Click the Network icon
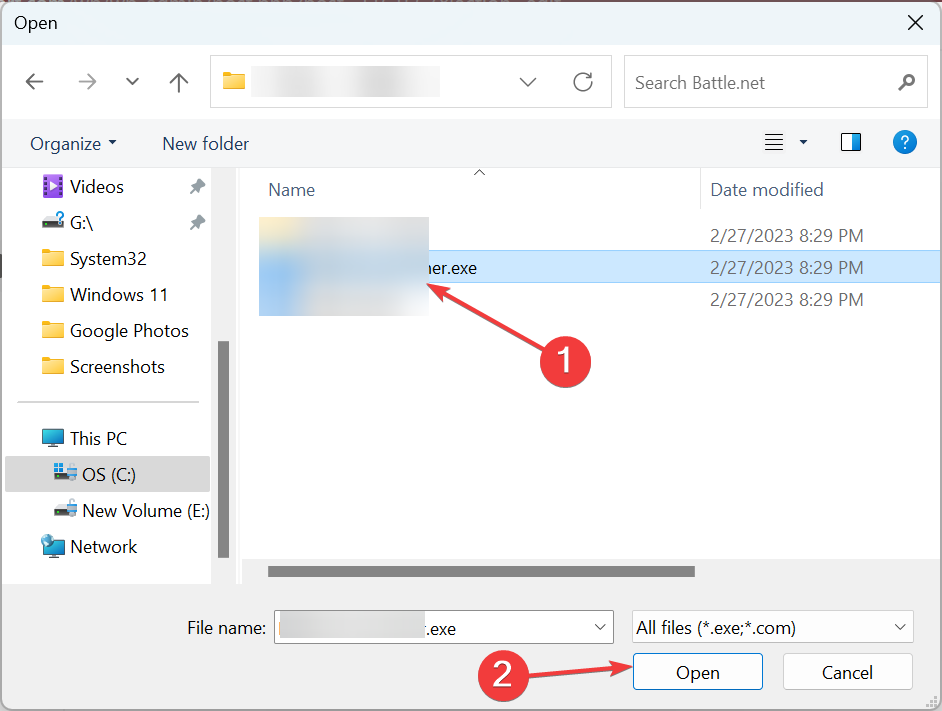This screenshot has width=942, height=711. 53,546
